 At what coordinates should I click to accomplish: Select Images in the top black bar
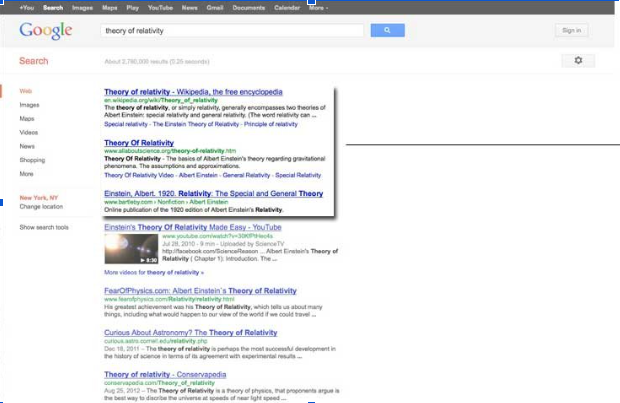82,8
